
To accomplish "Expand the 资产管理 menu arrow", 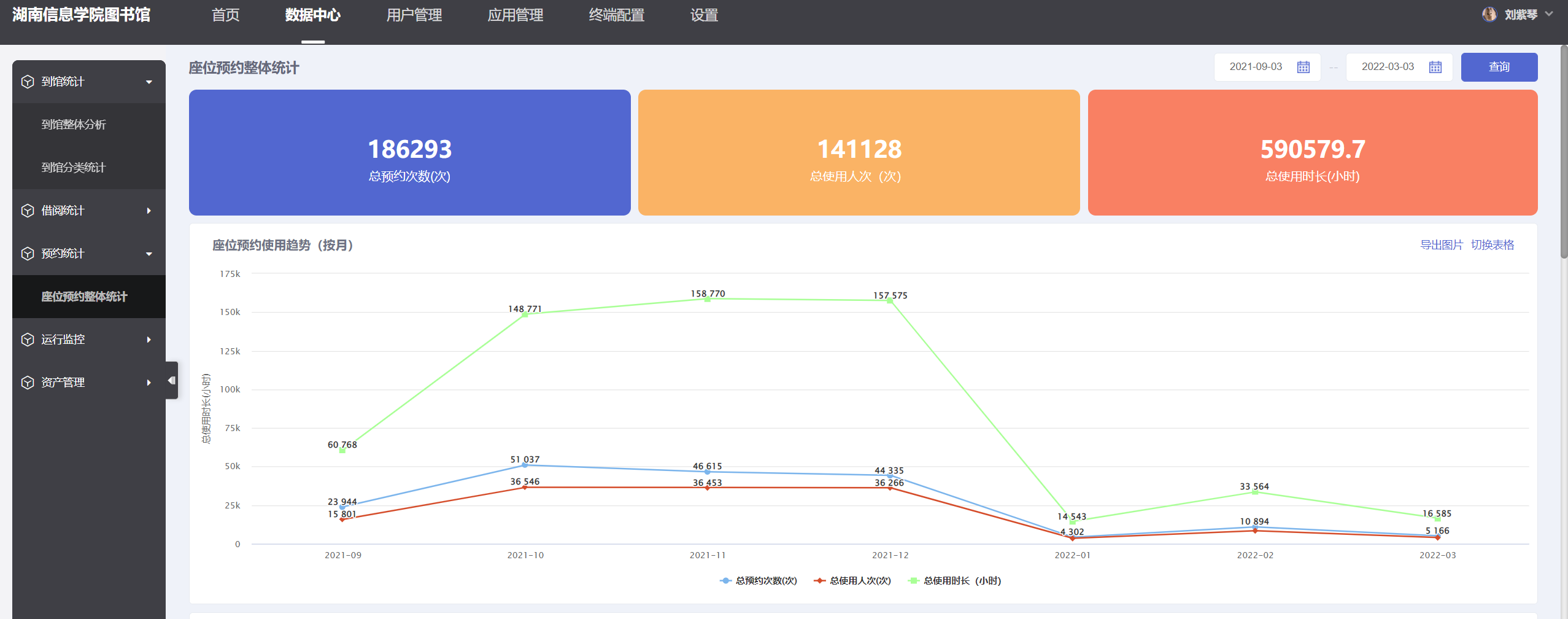I will point(149,383).
